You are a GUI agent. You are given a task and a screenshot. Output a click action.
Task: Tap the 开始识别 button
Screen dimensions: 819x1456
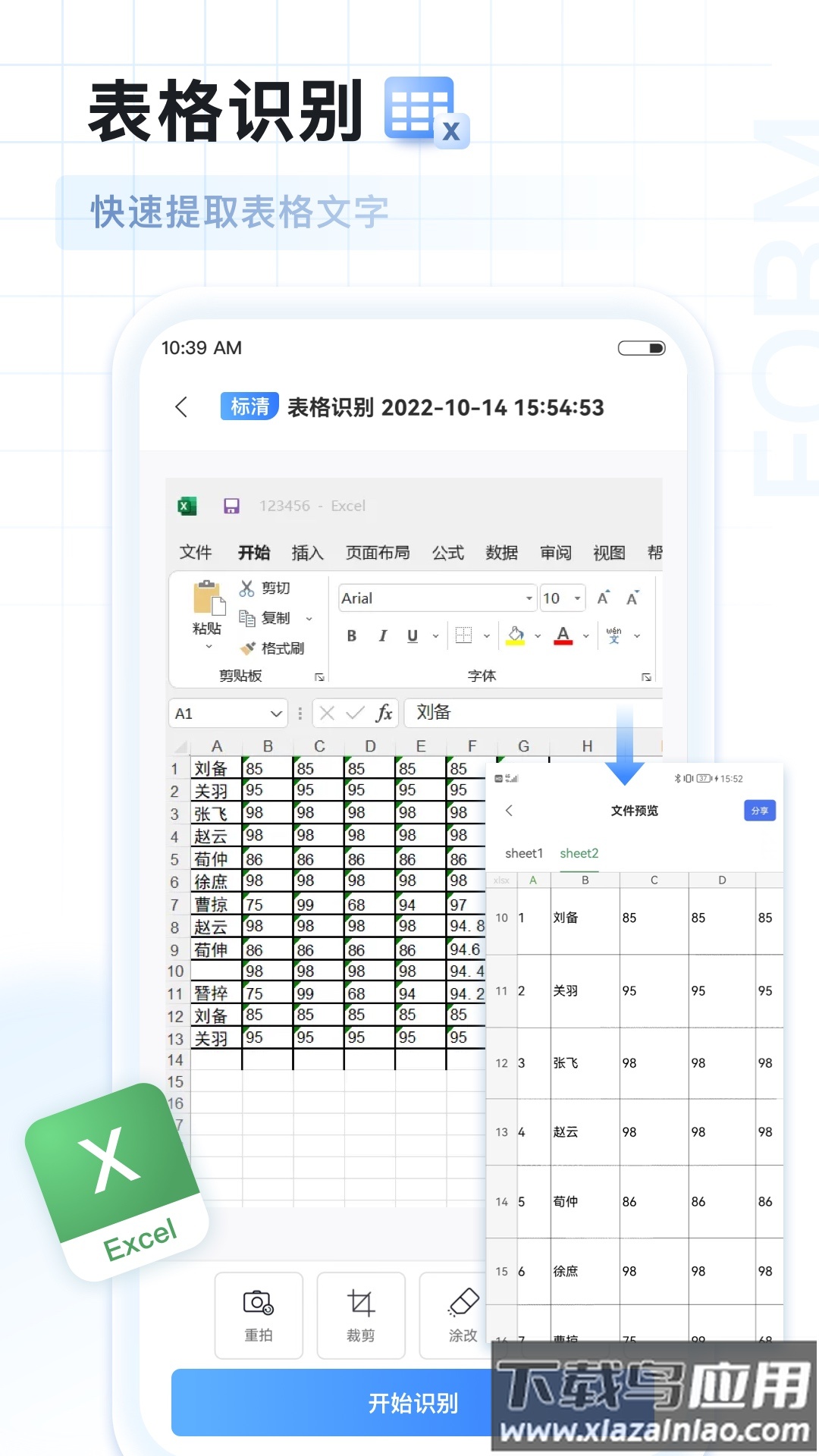coord(413,1403)
